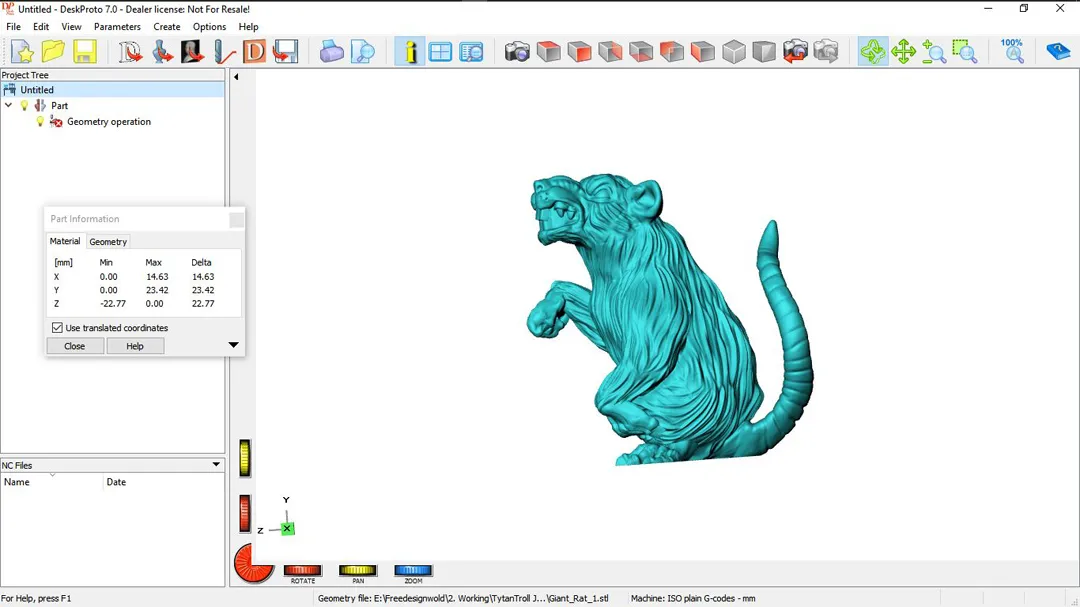Click the yellow vertical thumbwheel
Image resolution: width=1080 pixels, height=607 pixels.
point(245,458)
